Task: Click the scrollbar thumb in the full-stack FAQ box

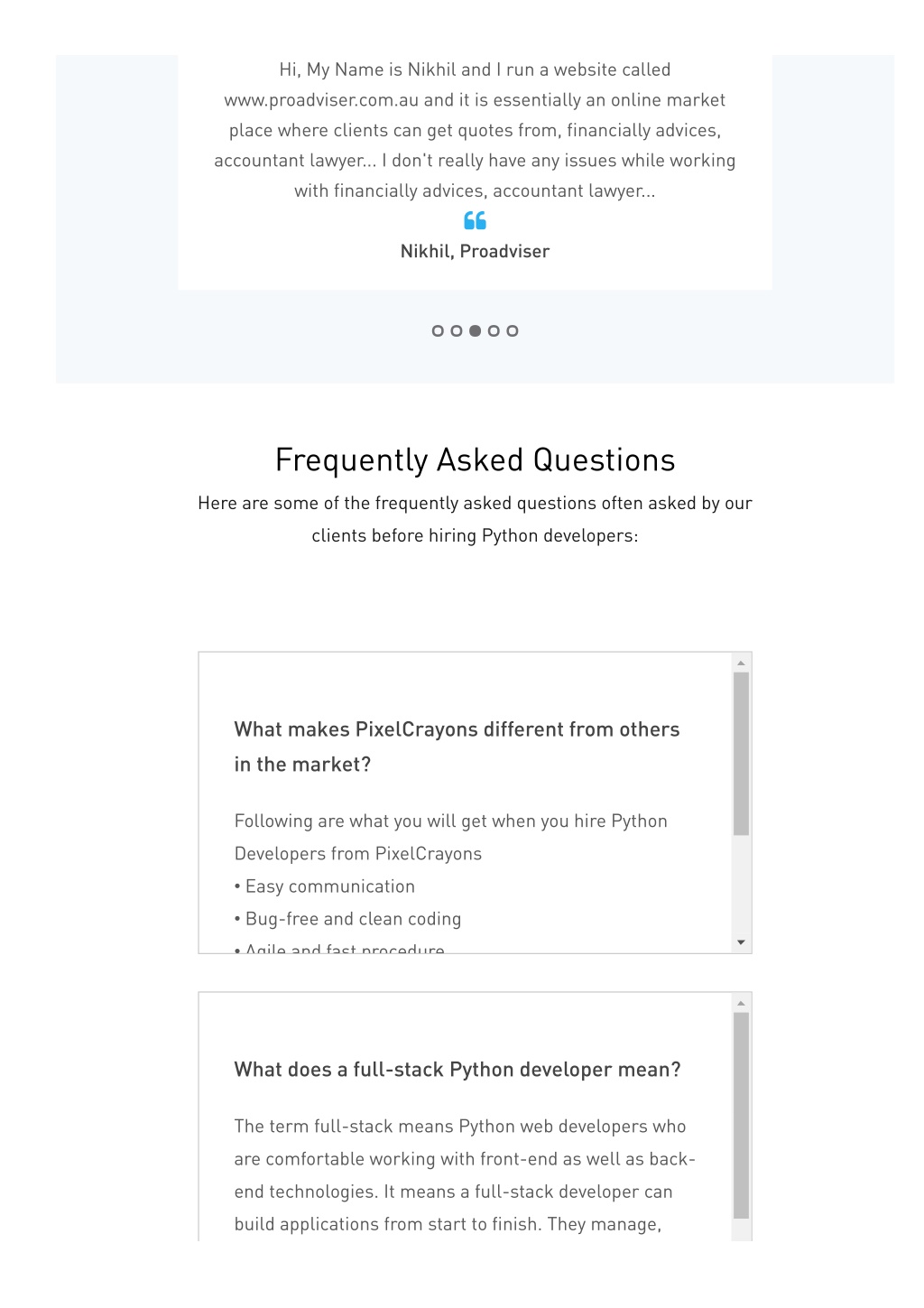Action: point(741,1116)
